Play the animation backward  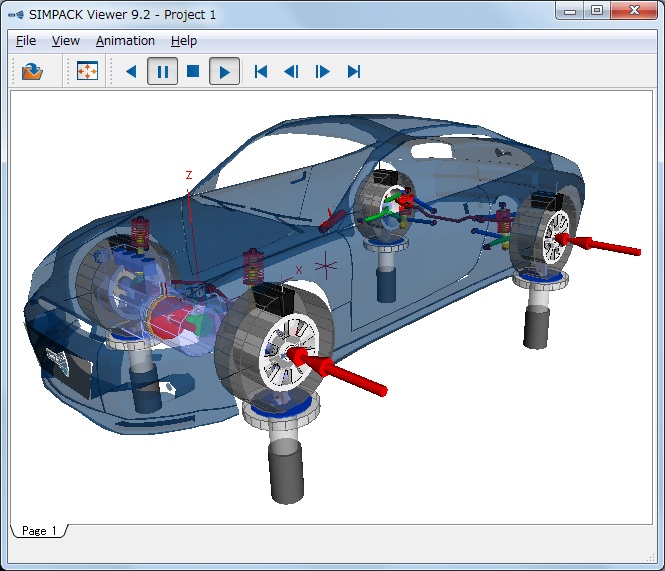tap(130, 71)
